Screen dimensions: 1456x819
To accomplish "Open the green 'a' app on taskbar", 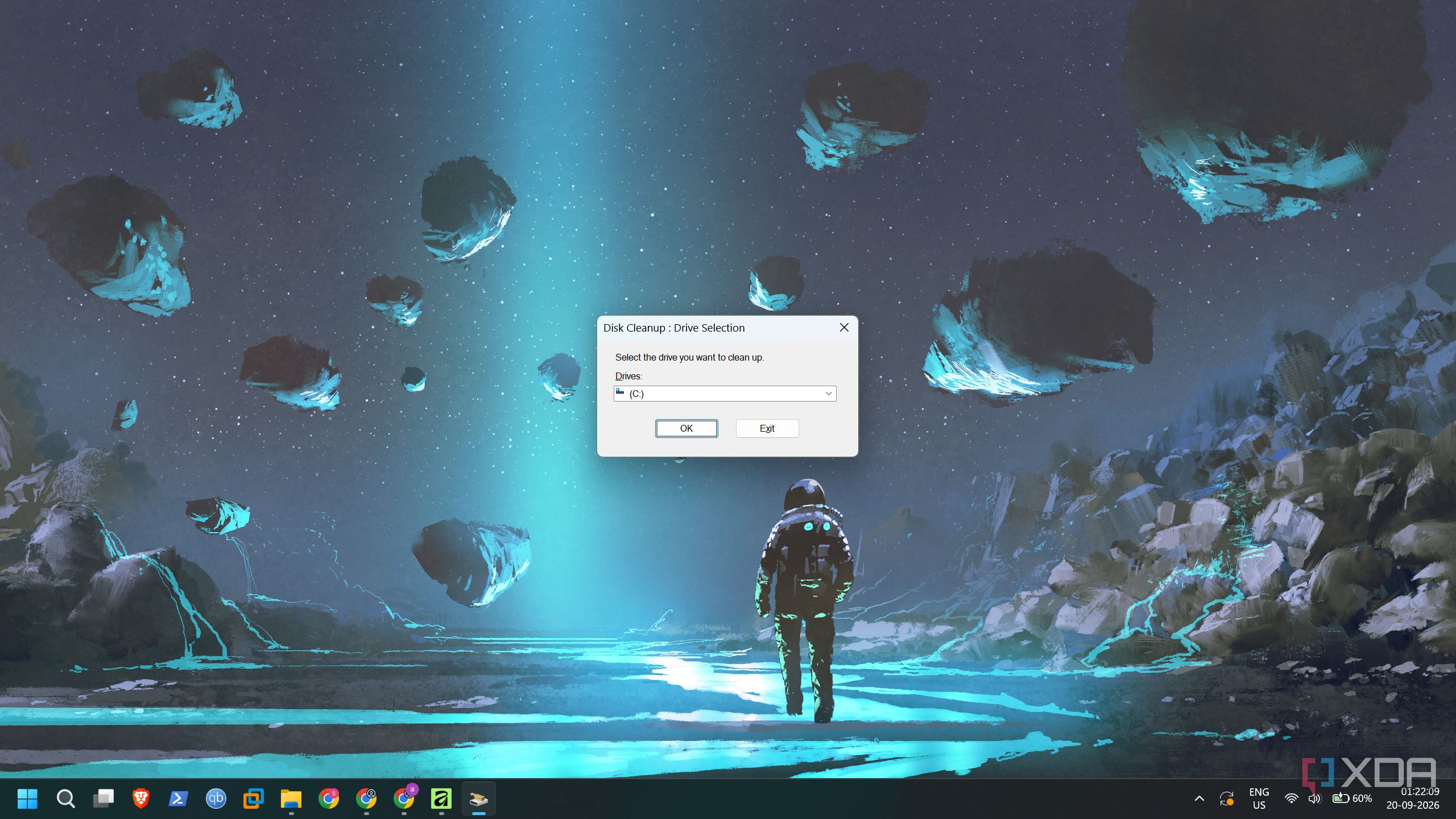I will [x=441, y=799].
